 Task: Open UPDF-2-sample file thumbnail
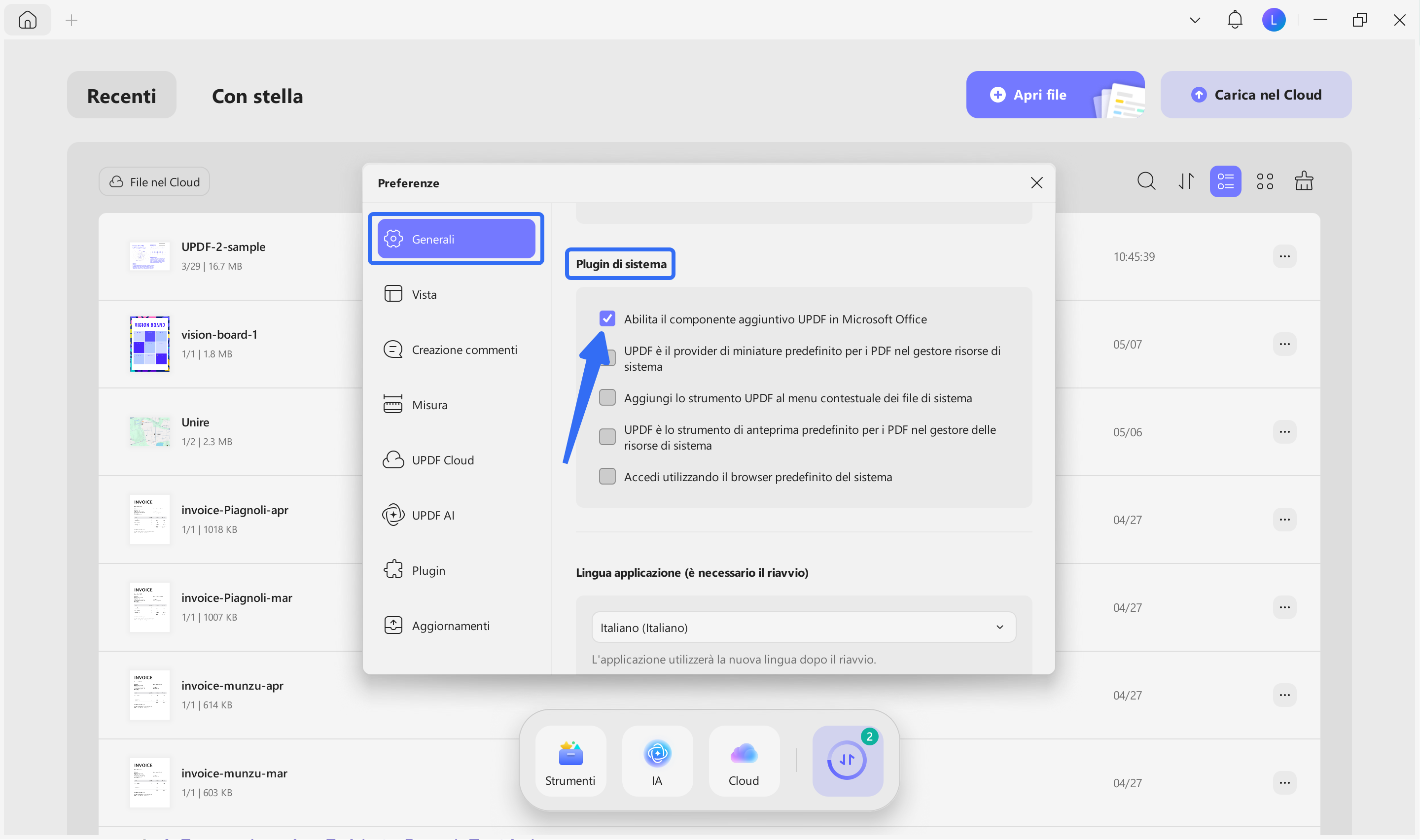click(x=149, y=256)
